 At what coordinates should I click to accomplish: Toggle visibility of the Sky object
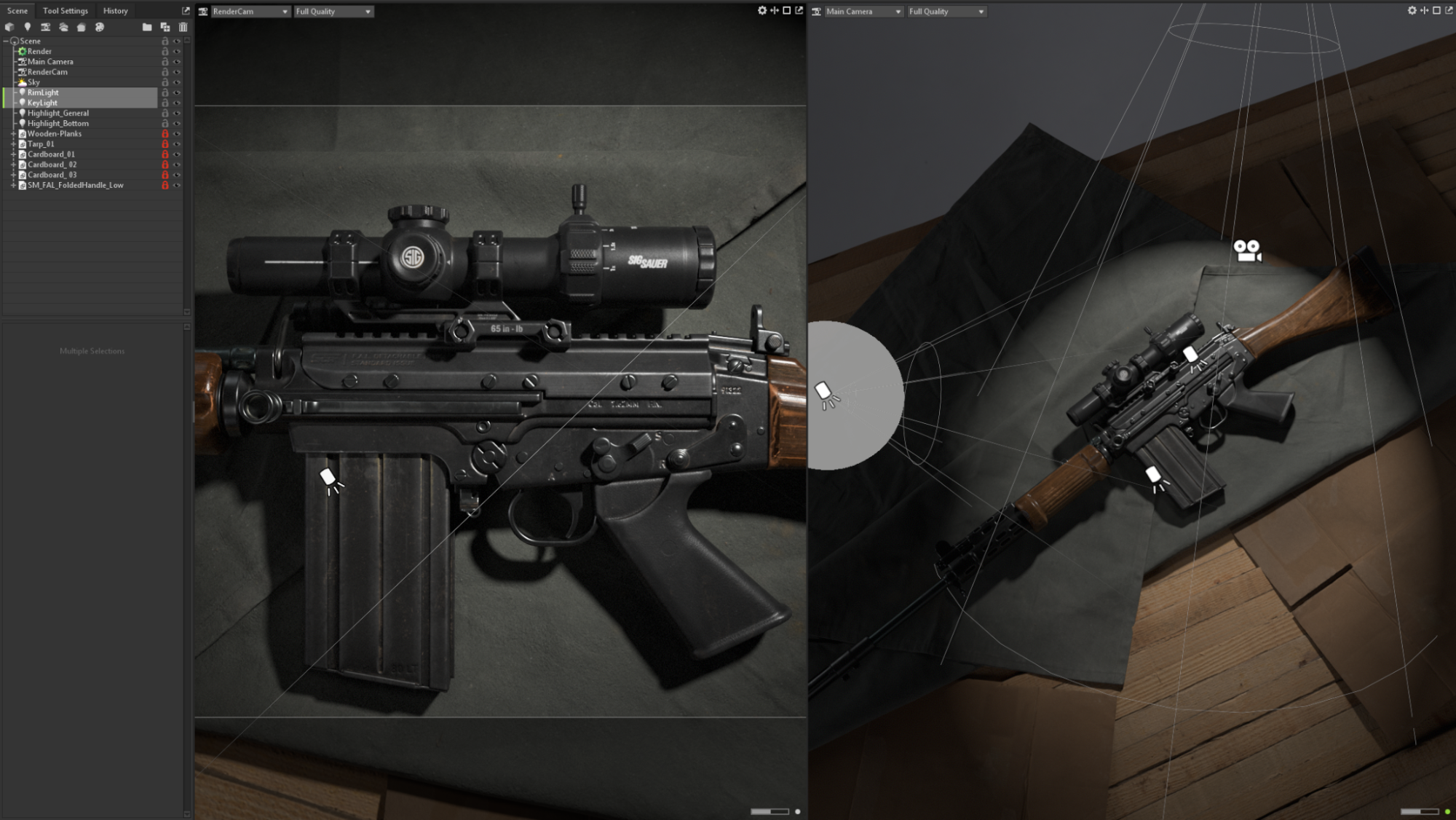[176, 82]
